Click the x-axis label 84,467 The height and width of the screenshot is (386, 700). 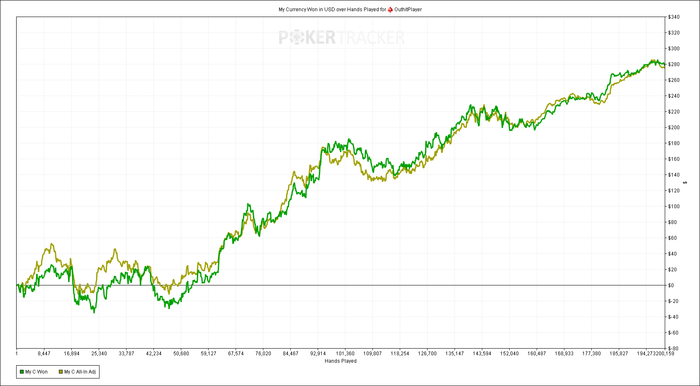291,353
